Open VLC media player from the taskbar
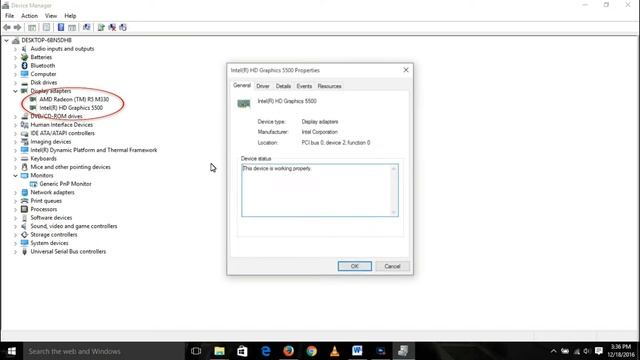The height and width of the screenshot is (360, 640). coord(335,351)
